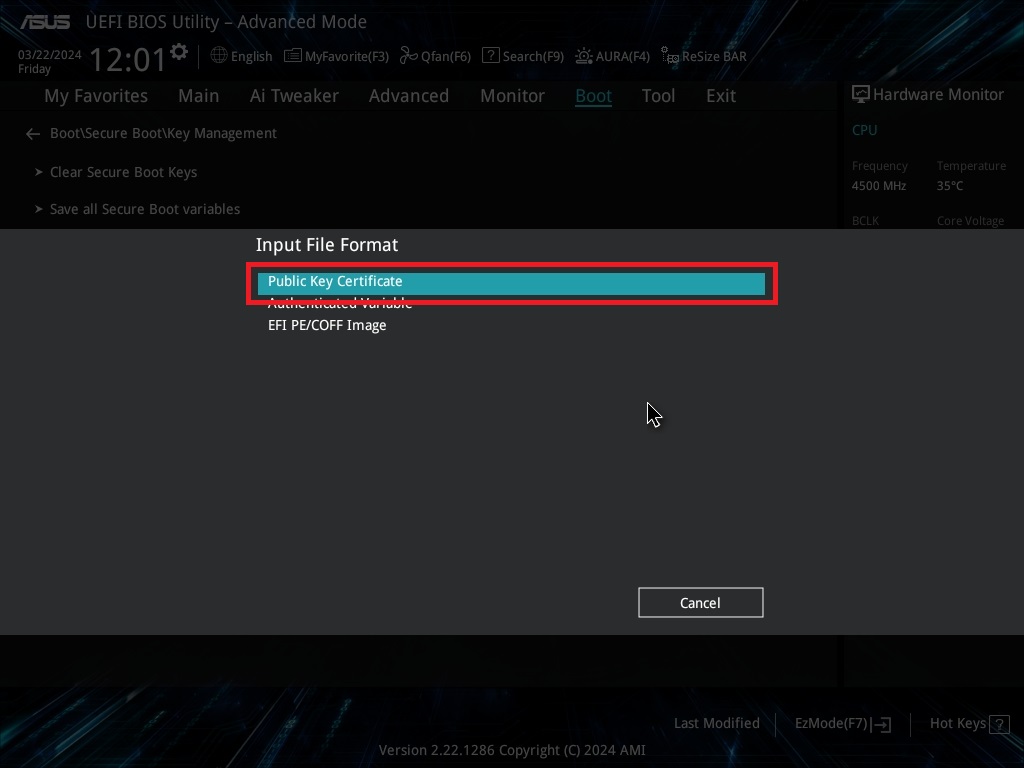Go to the Monitor tab
The height and width of the screenshot is (768, 1024).
point(512,96)
